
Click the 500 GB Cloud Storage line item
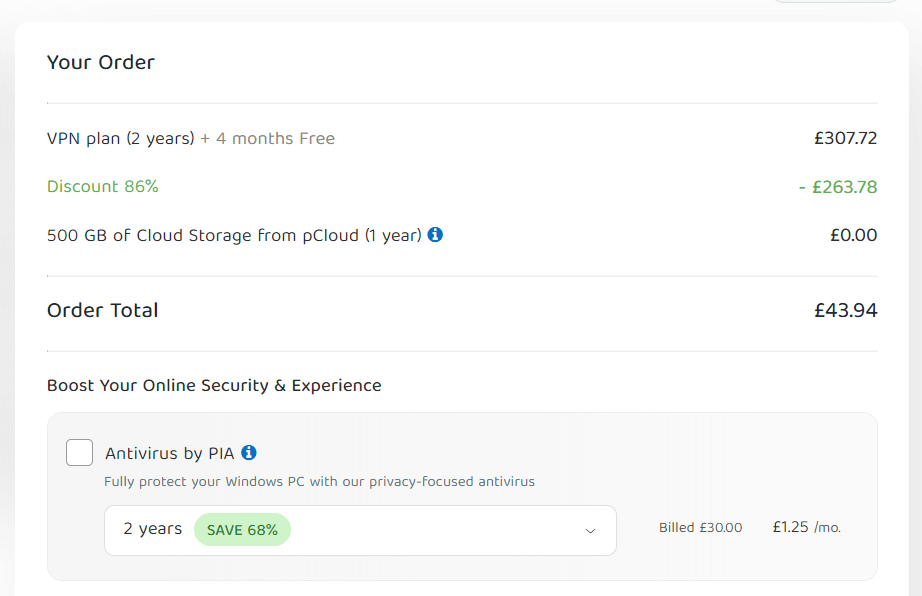(234, 235)
